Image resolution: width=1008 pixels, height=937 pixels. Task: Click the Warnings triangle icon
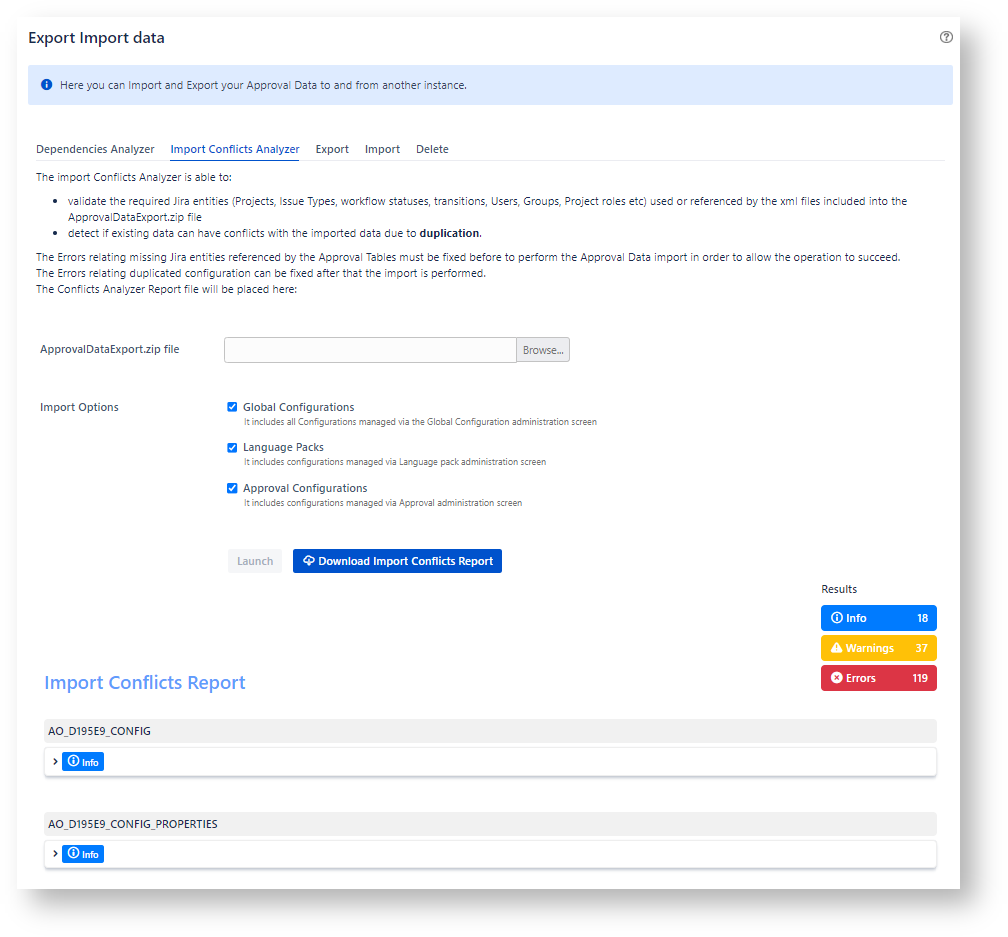[x=836, y=648]
